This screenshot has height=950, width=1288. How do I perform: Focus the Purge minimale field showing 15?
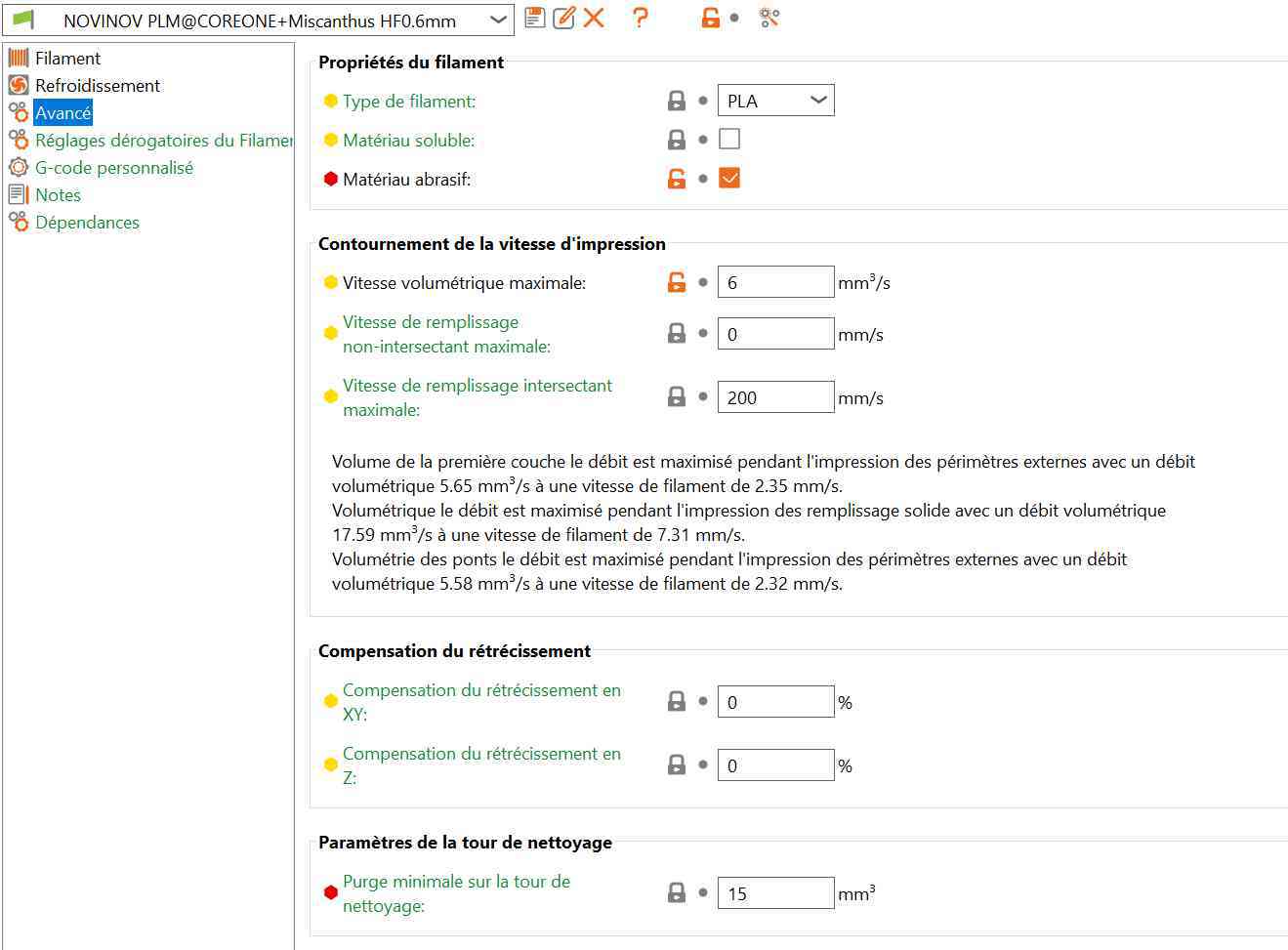776,893
